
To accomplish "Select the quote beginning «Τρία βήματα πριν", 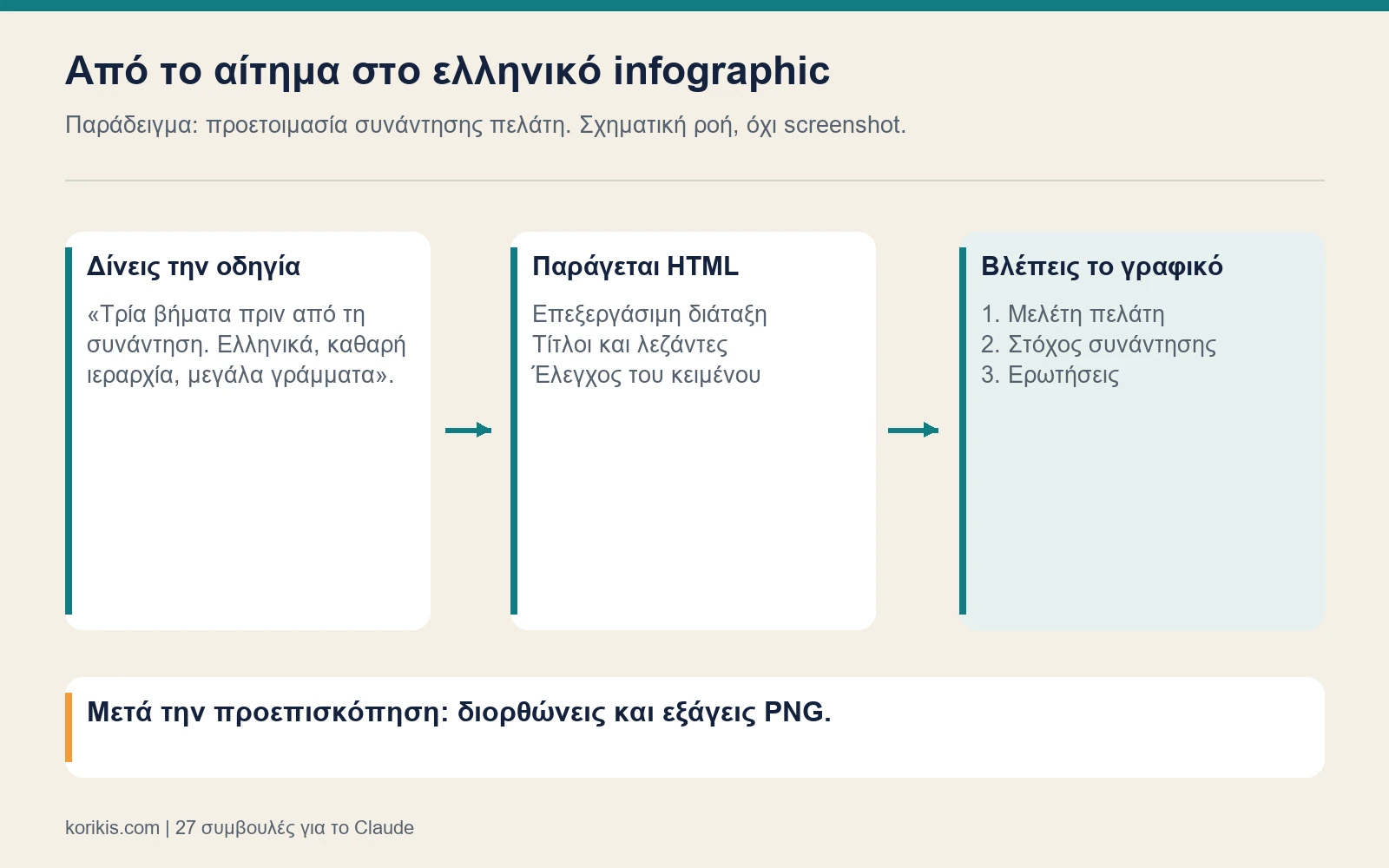I will click(247, 345).
